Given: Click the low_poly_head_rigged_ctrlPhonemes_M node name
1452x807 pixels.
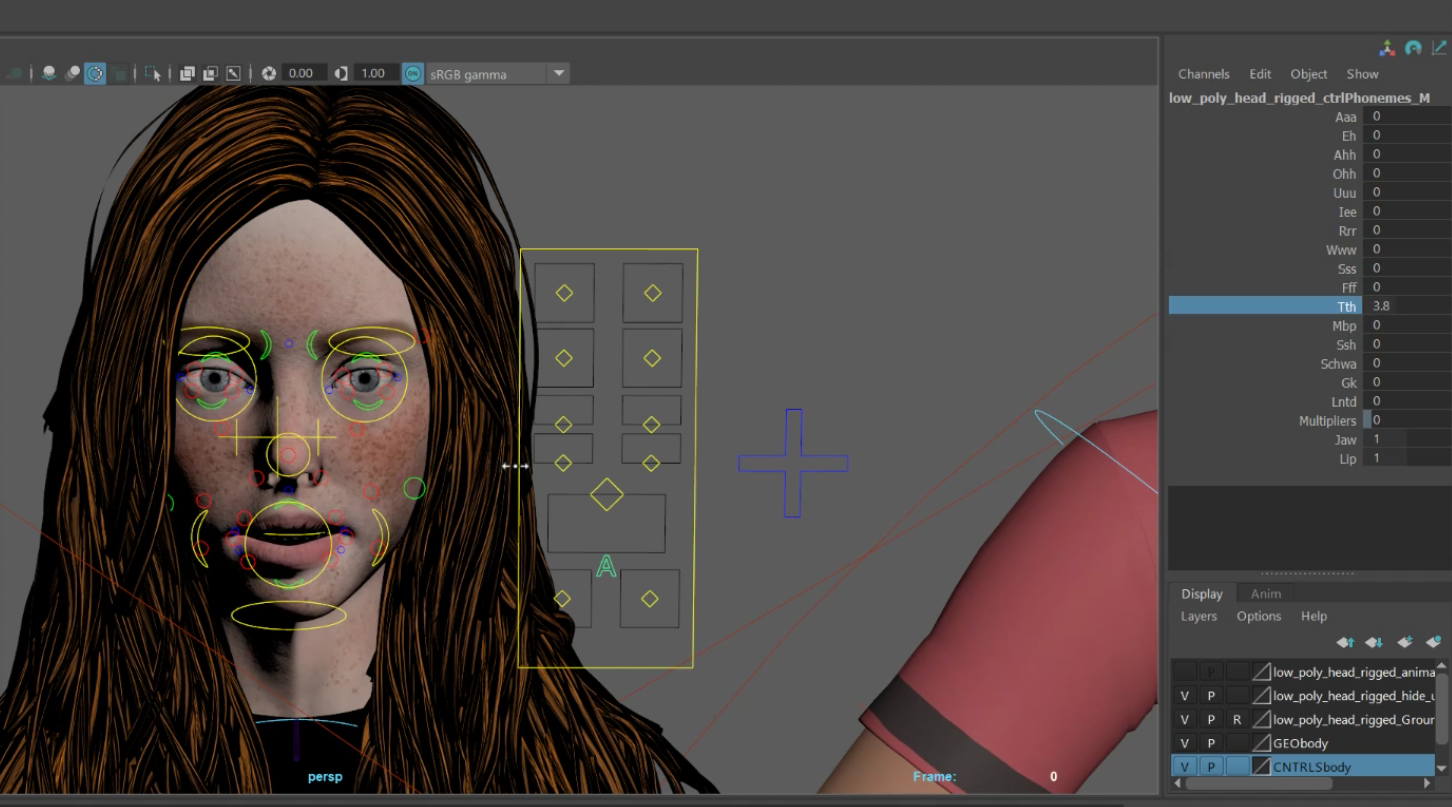Looking at the screenshot, I should (1299, 98).
